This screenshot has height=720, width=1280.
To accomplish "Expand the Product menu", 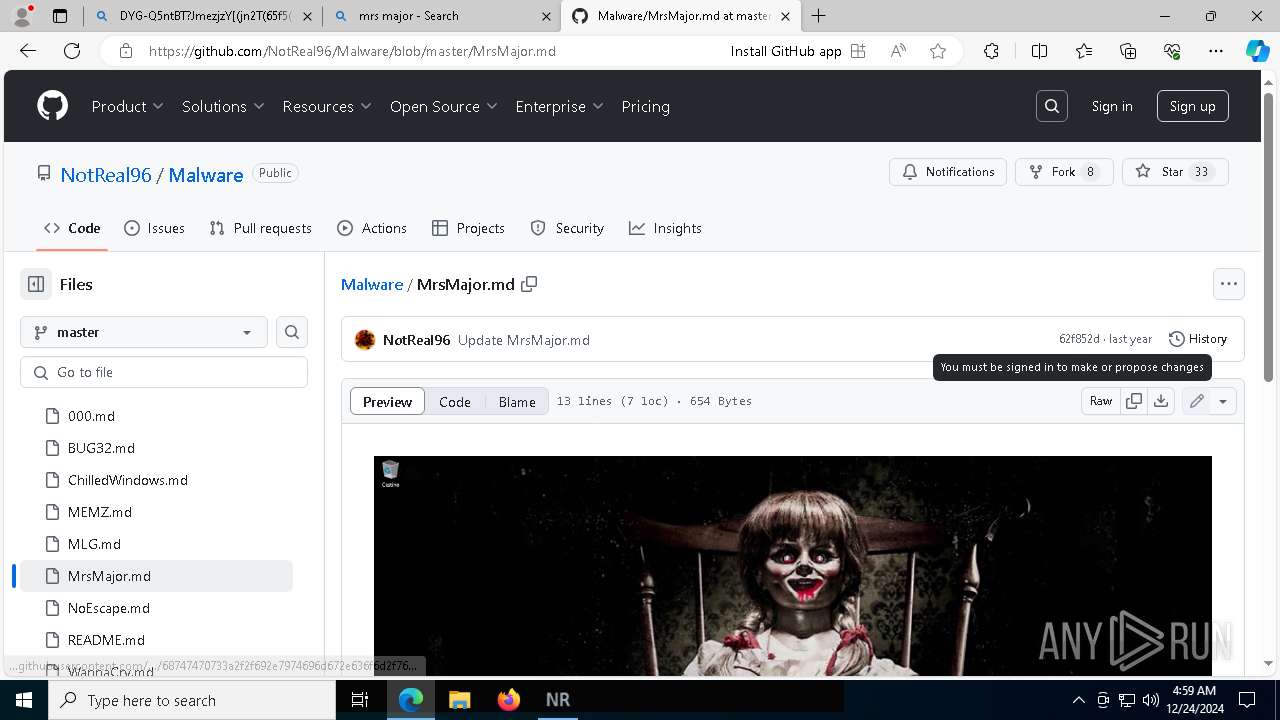I will [x=128, y=106].
